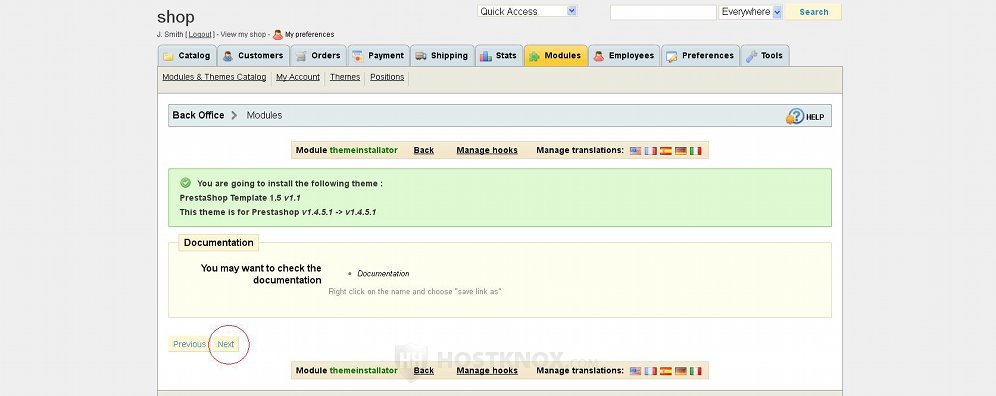Select German flag in bottom module bar

point(681,371)
